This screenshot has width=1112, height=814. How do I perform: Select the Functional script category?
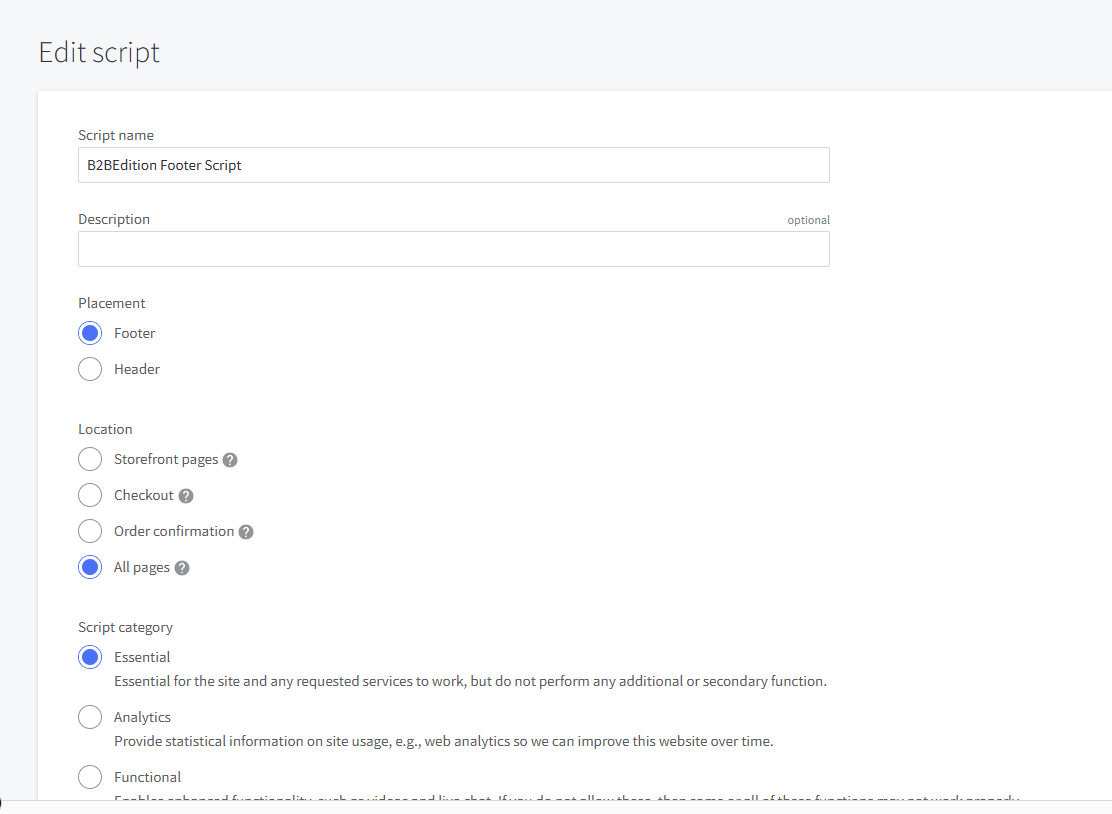(x=90, y=777)
